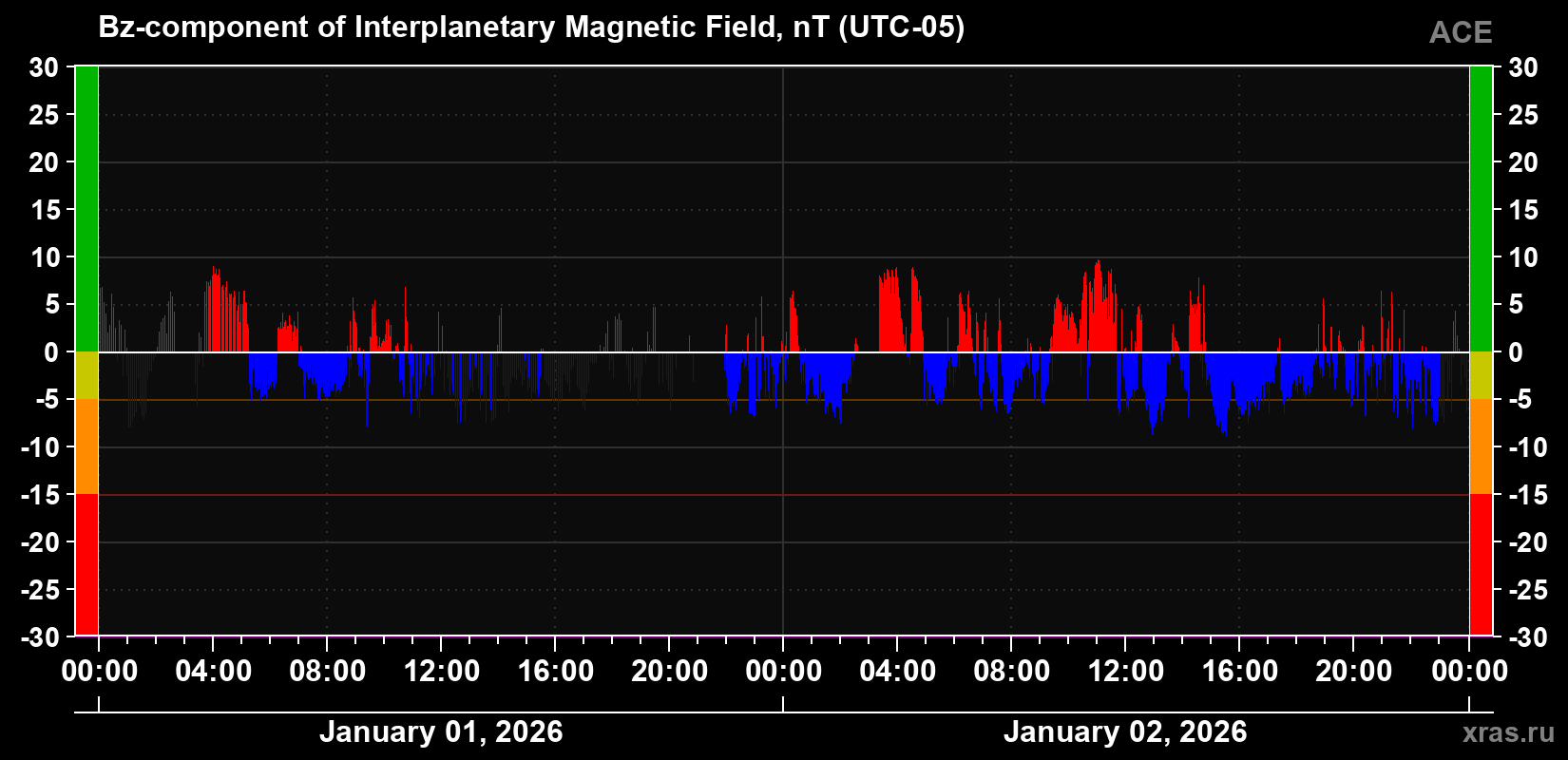The width and height of the screenshot is (1568, 760).
Task: Click the '20:00' tick label of January 02
Action: [x=1353, y=671]
